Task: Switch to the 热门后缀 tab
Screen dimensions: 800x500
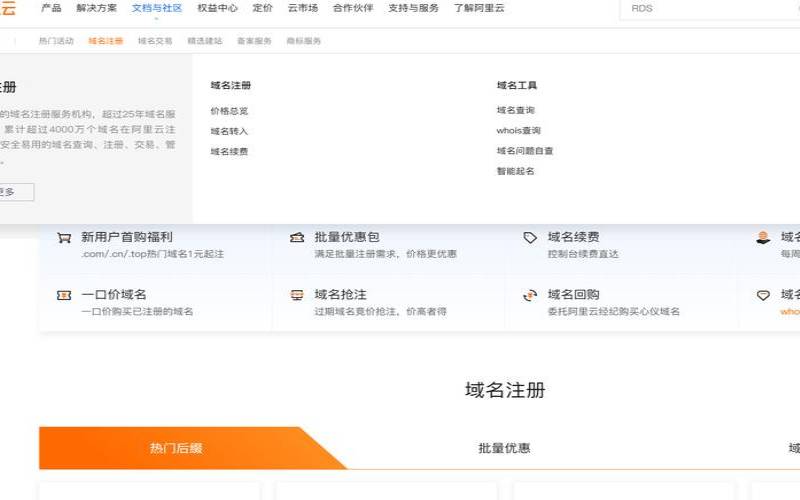Action: [176, 448]
